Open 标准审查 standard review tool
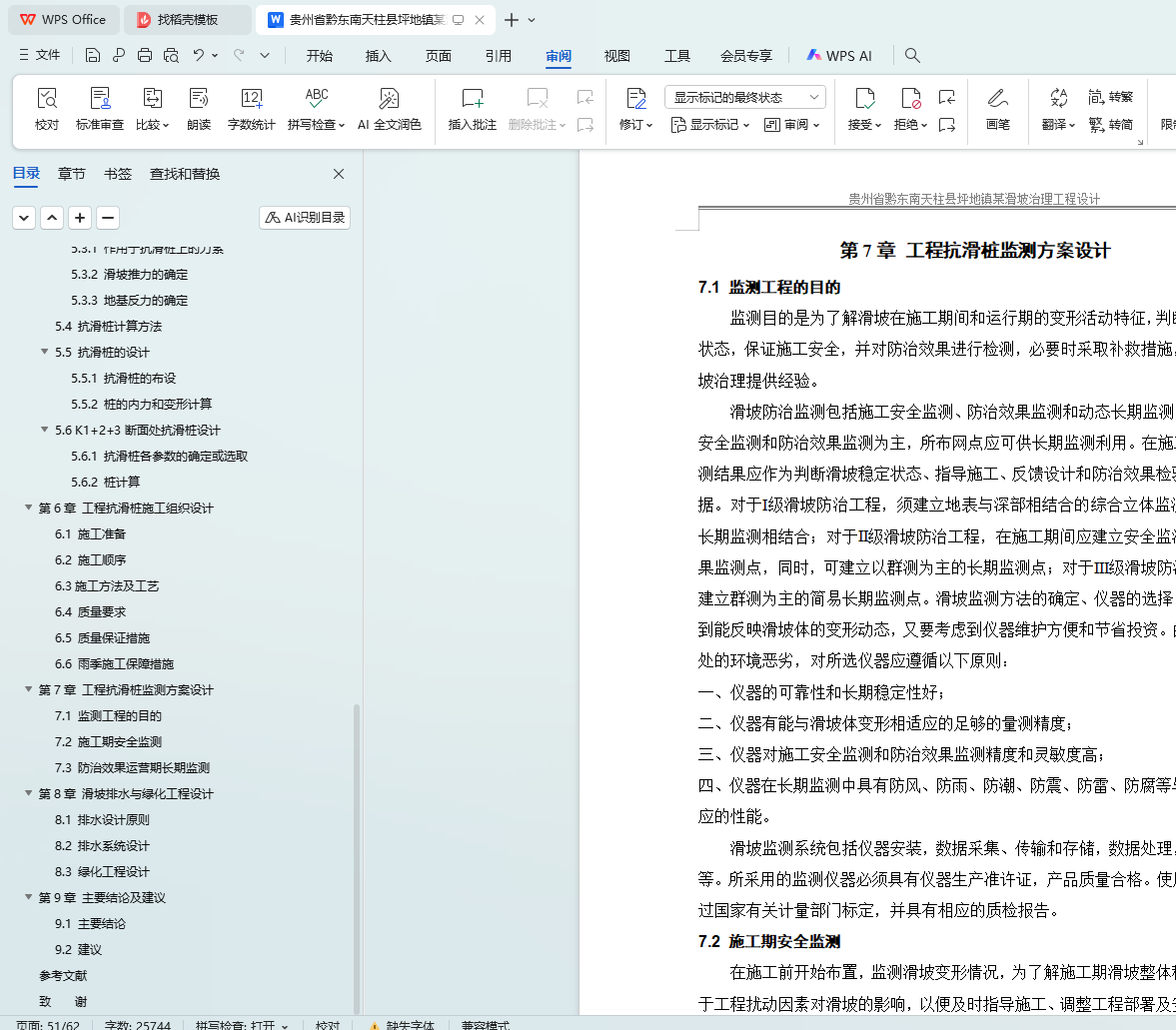The image size is (1176, 1030). pyautogui.click(x=100, y=99)
